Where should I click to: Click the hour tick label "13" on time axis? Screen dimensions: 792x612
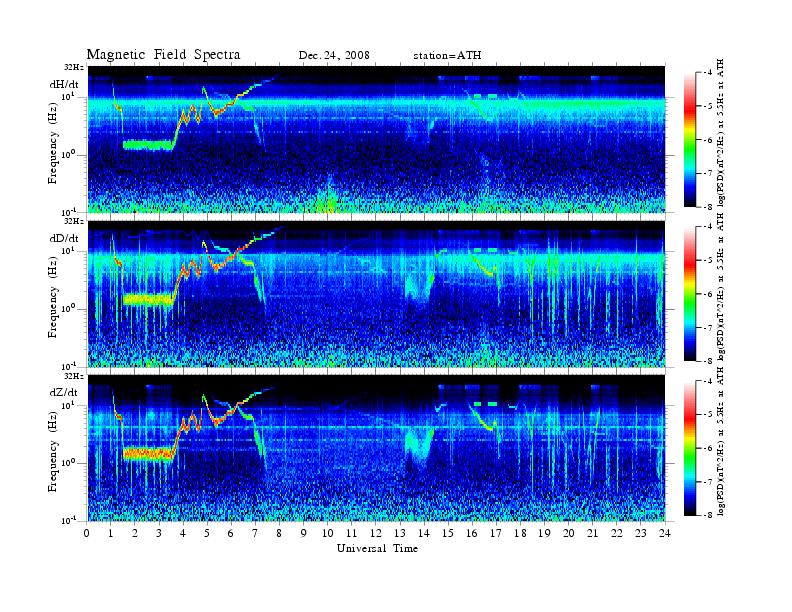[400, 533]
